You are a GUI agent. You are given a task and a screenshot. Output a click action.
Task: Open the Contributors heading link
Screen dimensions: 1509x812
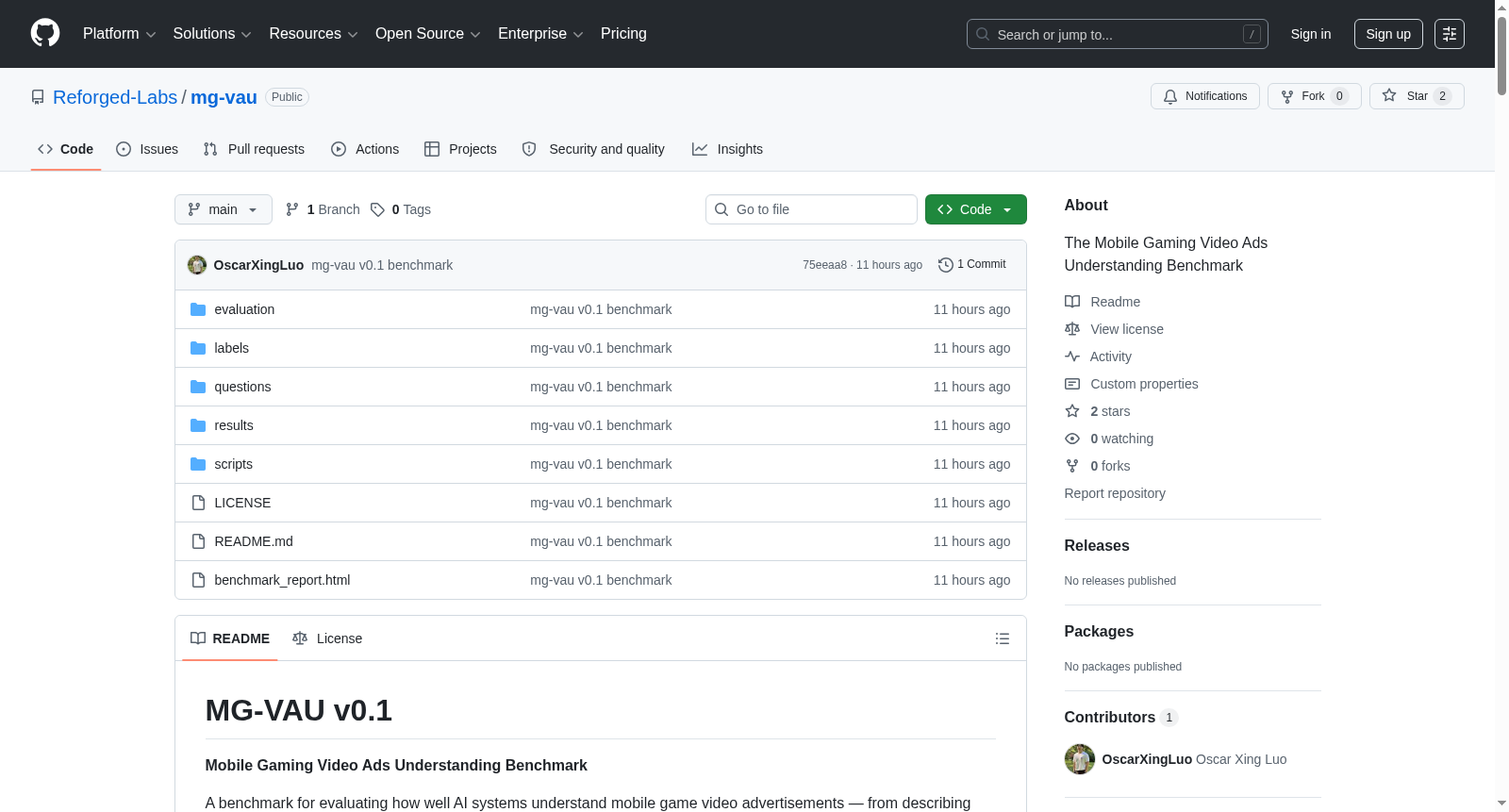pyautogui.click(x=1121, y=717)
